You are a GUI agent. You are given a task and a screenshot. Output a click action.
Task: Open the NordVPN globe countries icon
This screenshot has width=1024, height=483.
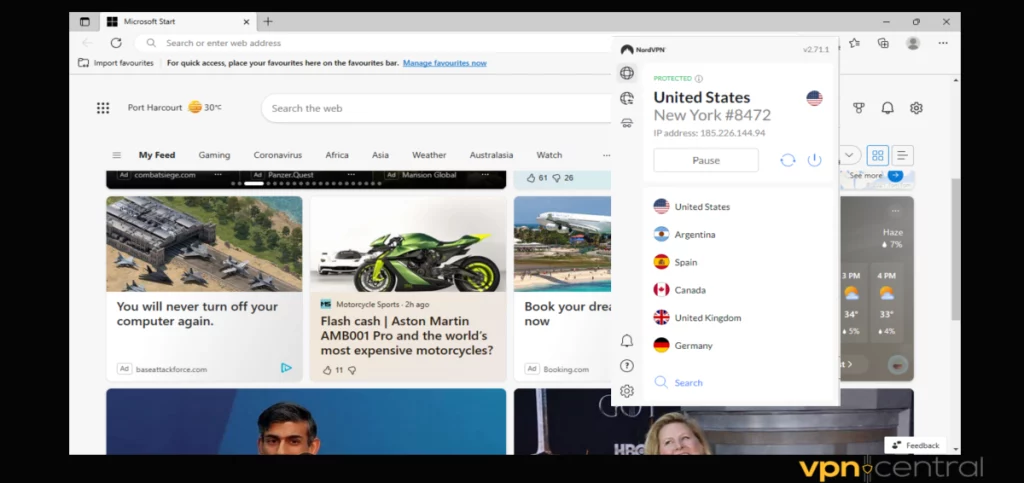(626, 73)
